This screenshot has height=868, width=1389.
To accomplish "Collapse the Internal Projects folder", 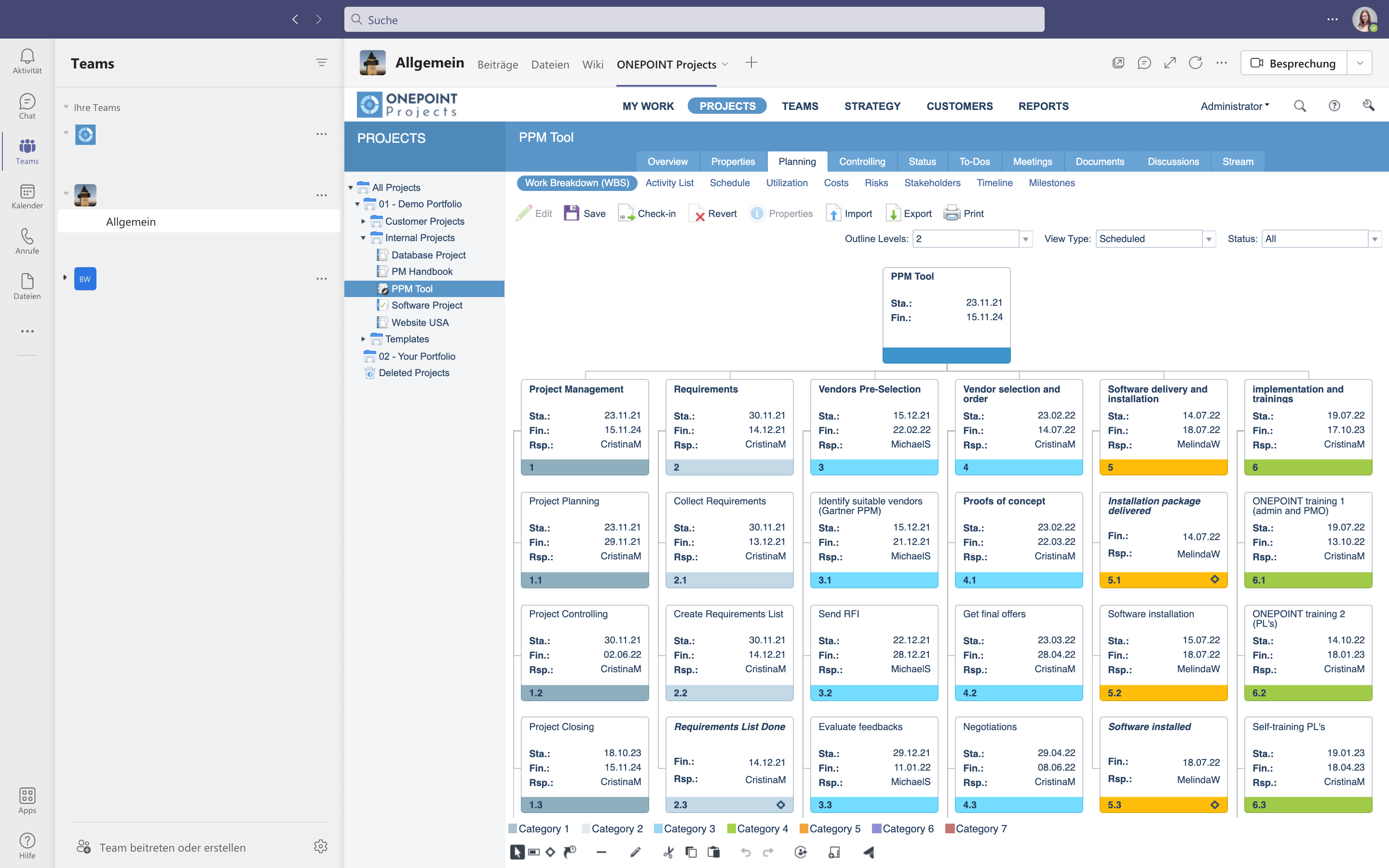I will [x=363, y=238].
